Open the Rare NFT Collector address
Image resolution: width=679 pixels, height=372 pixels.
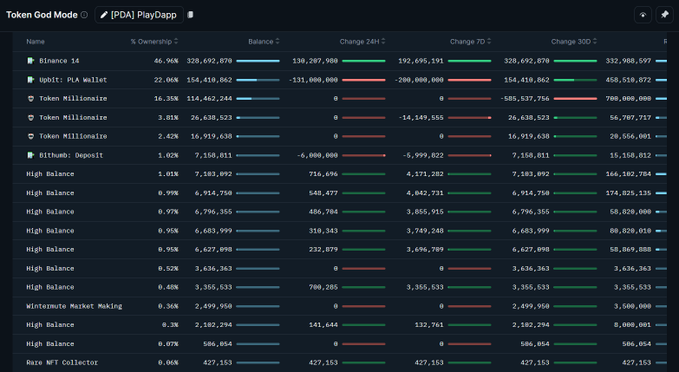tap(62, 362)
